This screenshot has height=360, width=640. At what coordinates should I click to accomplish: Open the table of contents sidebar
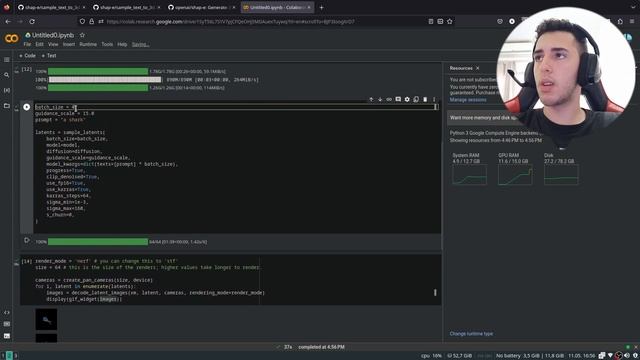(x=7, y=60)
